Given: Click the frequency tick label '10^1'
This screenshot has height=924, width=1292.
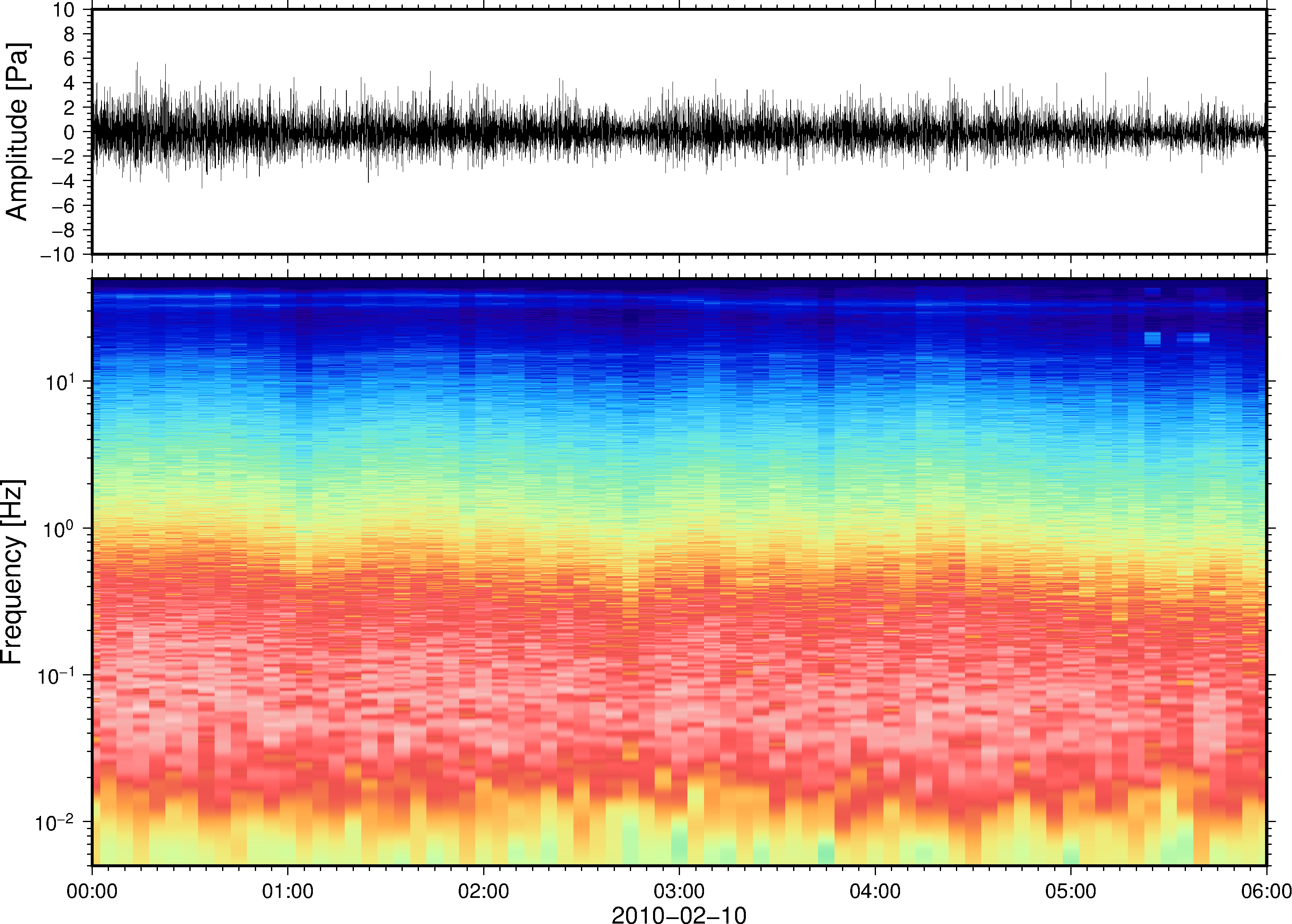Looking at the screenshot, I should [x=60, y=382].
